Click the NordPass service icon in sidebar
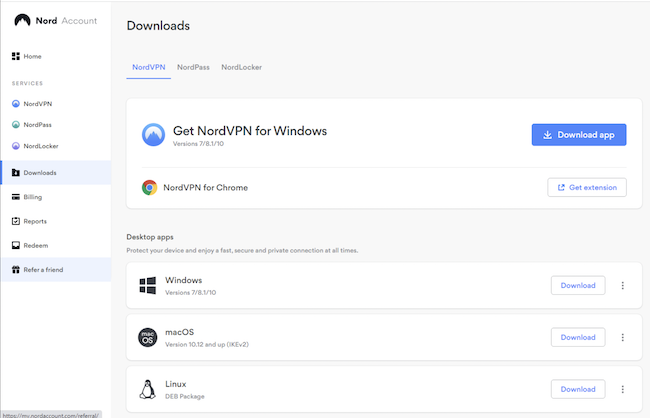 [x=16, y=124]
